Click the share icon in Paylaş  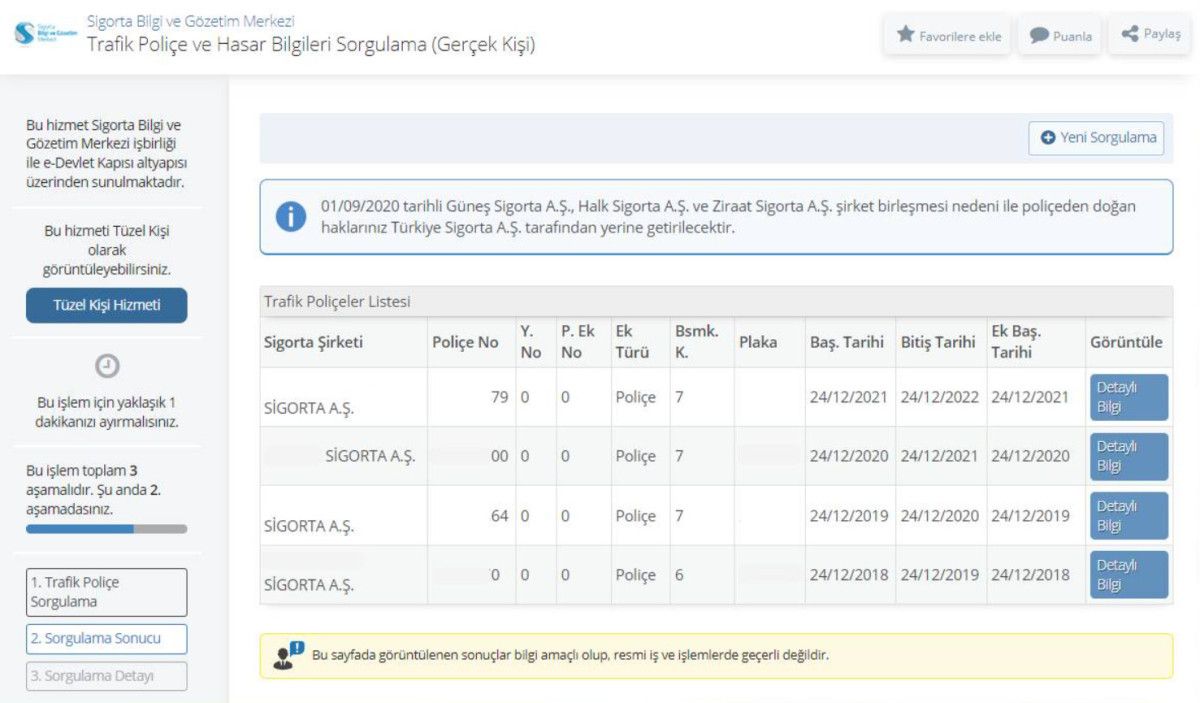[1130, 34]
